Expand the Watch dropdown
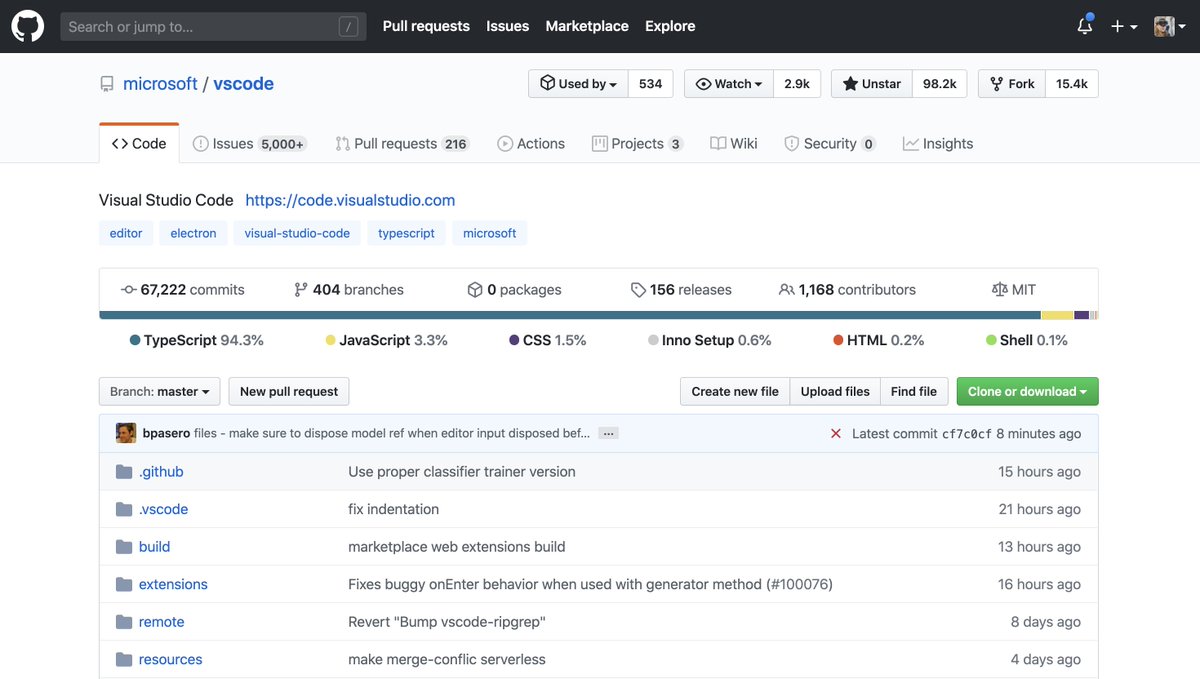 pyautogui.click(x=729, y=84)
